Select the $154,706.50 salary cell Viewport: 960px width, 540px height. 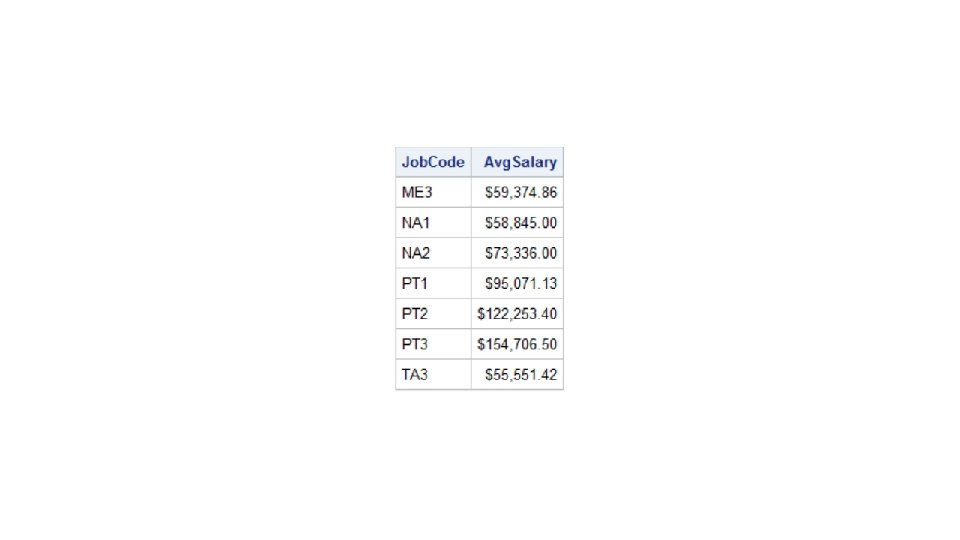(518, 344)
